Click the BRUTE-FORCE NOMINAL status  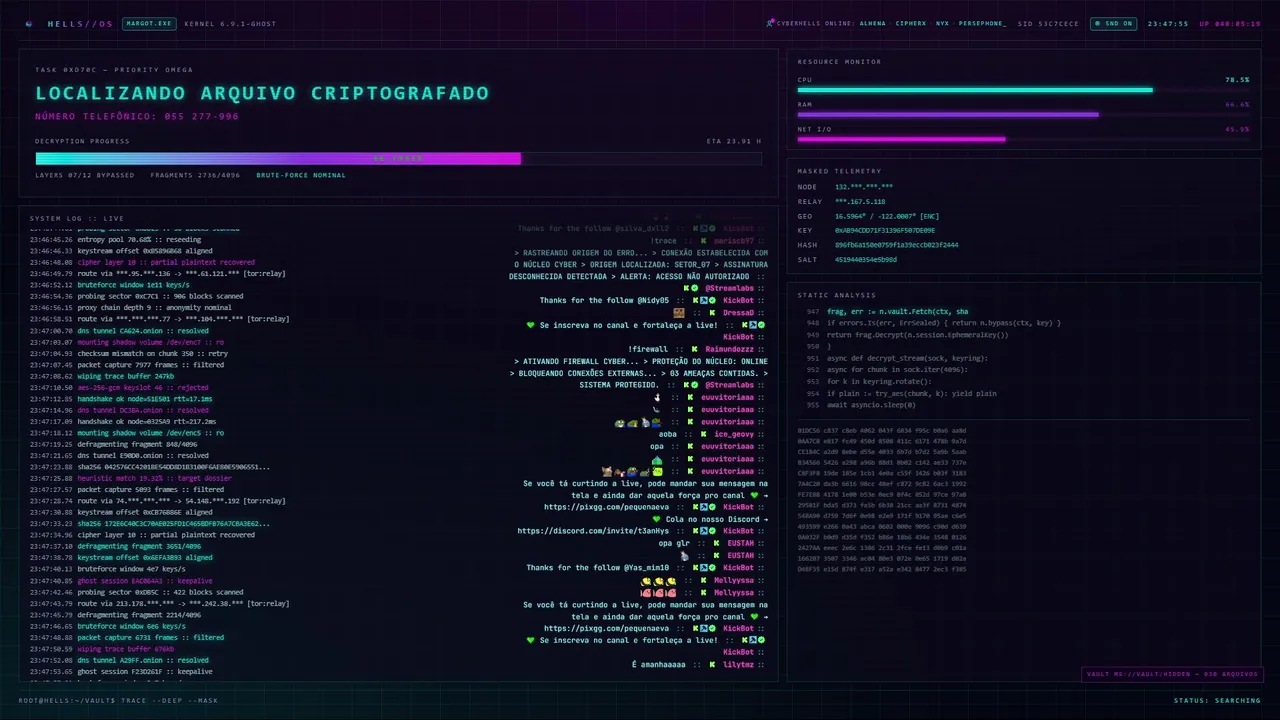(301, 175)
